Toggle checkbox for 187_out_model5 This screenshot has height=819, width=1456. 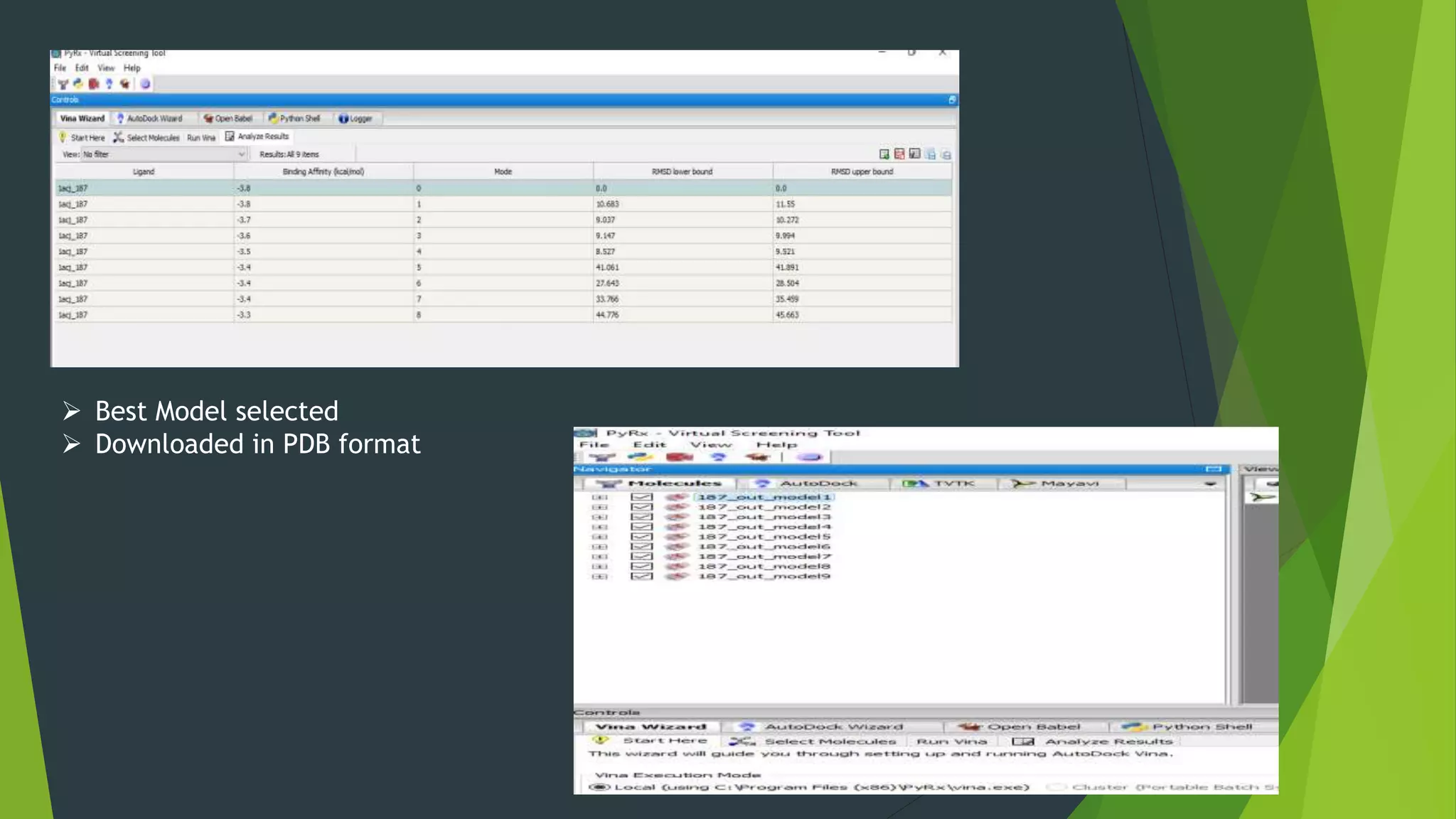pyautogui.click(x=641, y=537)
